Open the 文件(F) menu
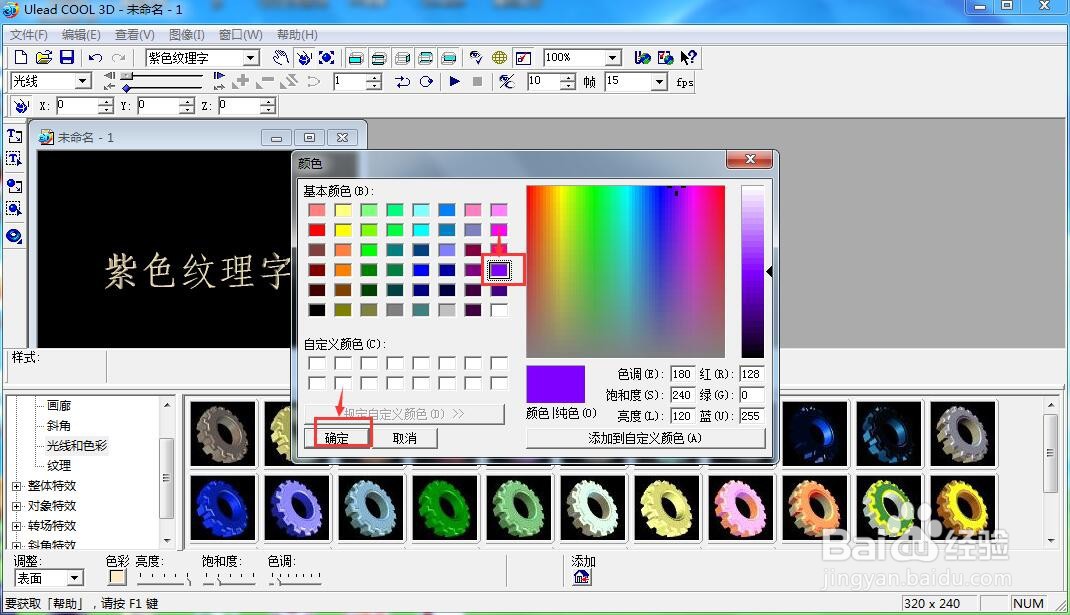This screenshot has height=615, width=1070. coord(29,35)
